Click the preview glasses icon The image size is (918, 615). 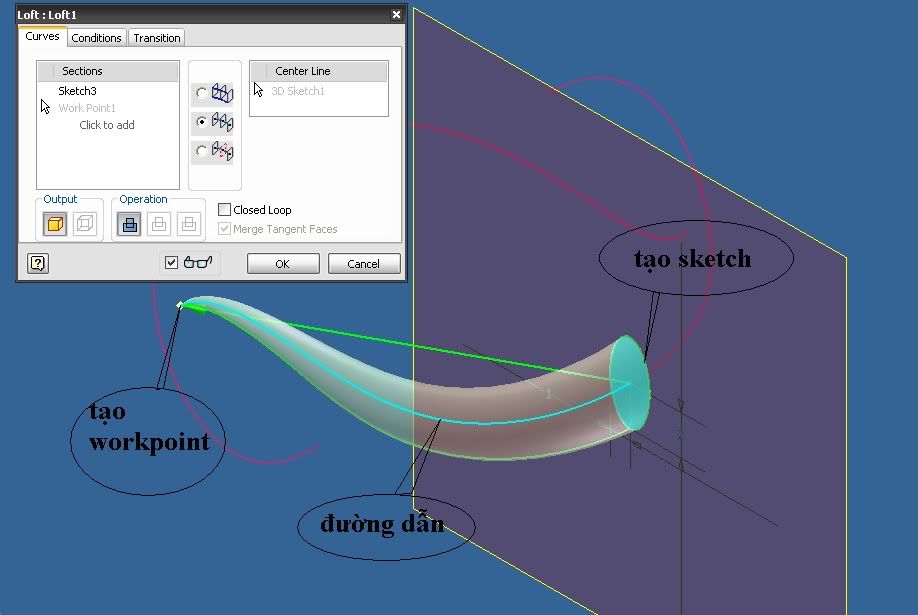point(199,263)
